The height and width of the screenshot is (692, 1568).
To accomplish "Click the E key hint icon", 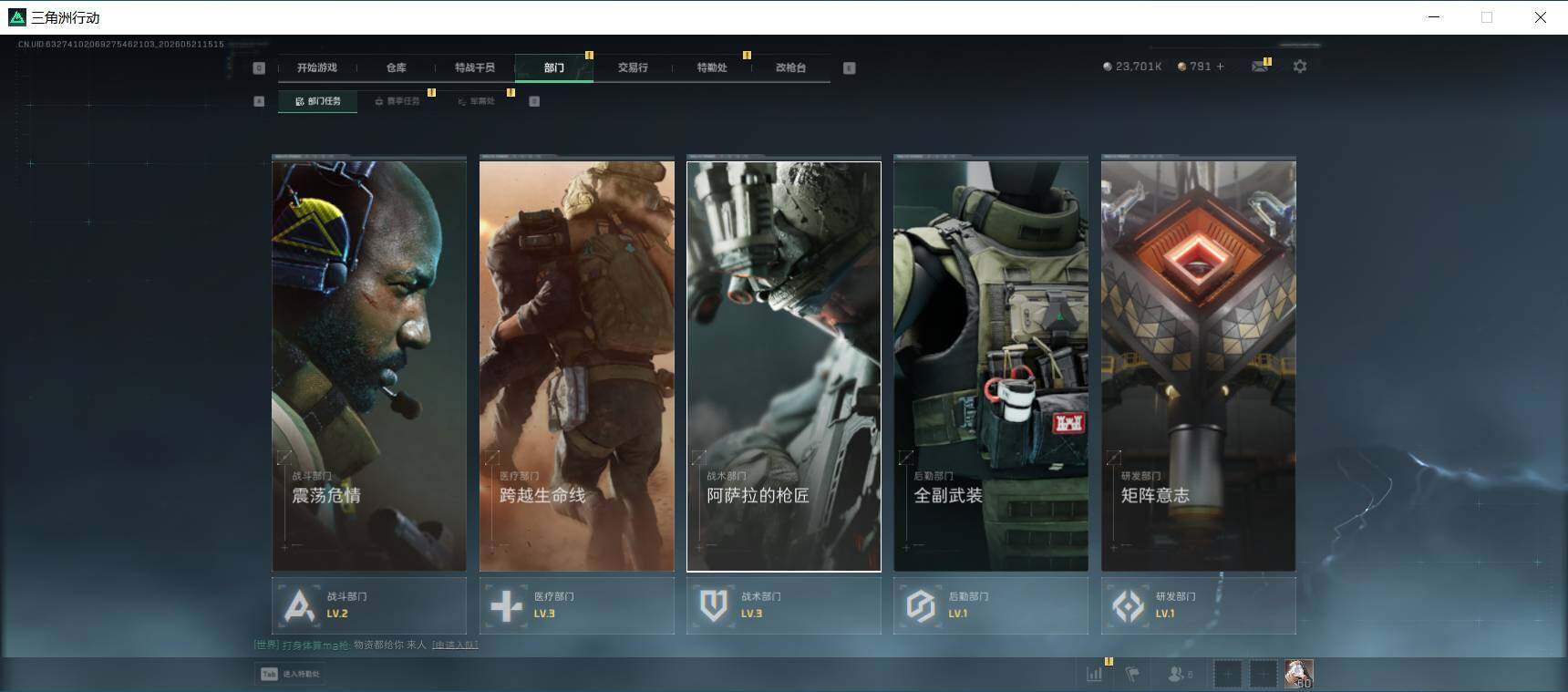I will coord(850,67).
